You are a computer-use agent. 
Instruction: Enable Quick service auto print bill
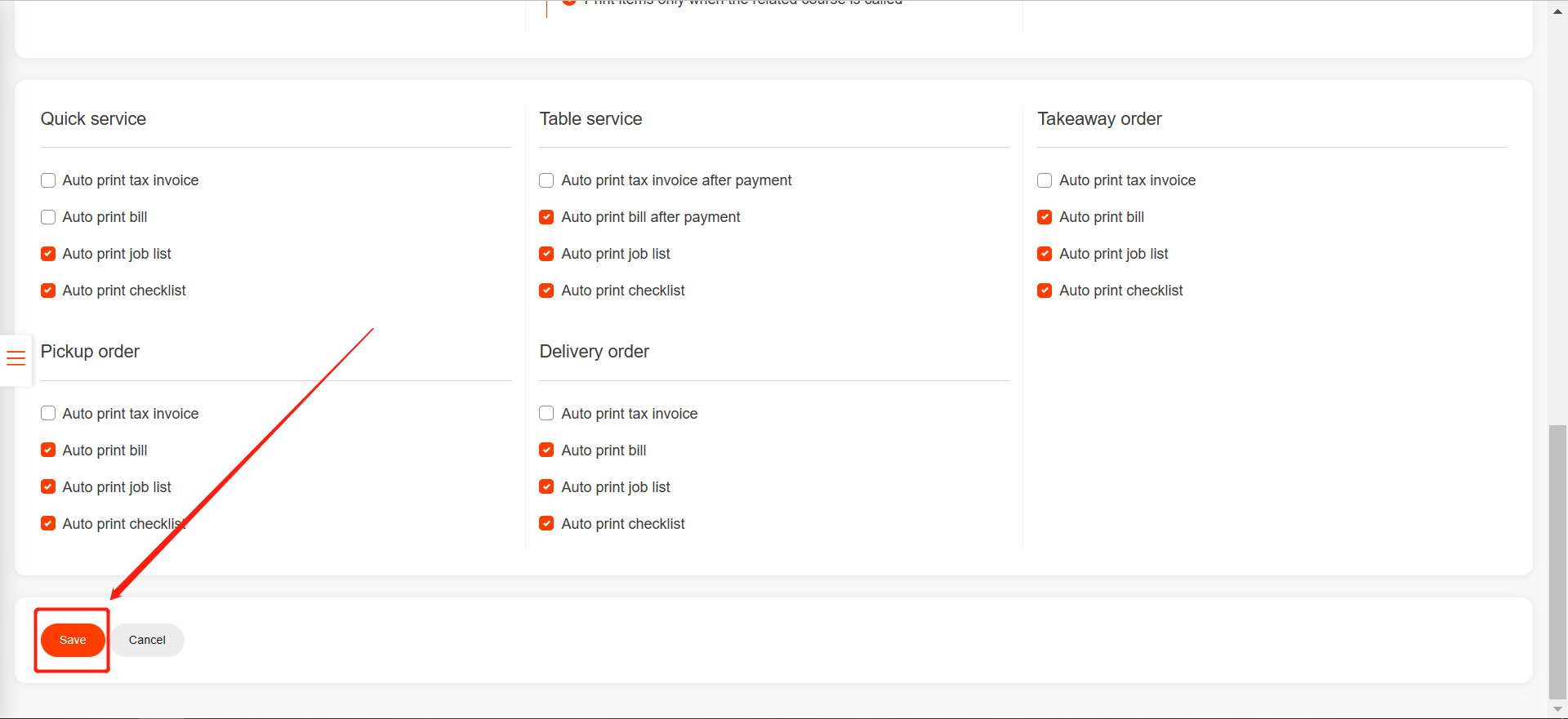48,217
